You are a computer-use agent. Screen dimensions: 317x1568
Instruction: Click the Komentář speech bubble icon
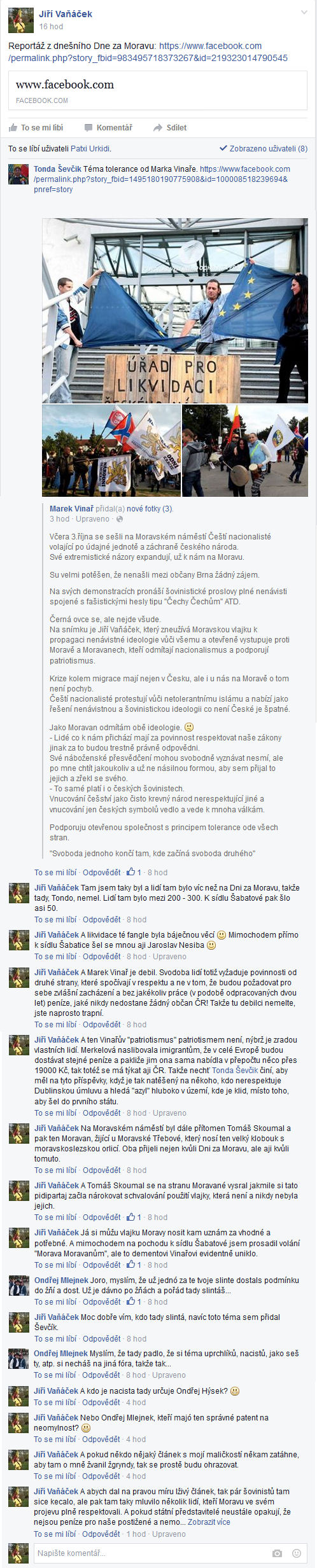click(88, 127)
